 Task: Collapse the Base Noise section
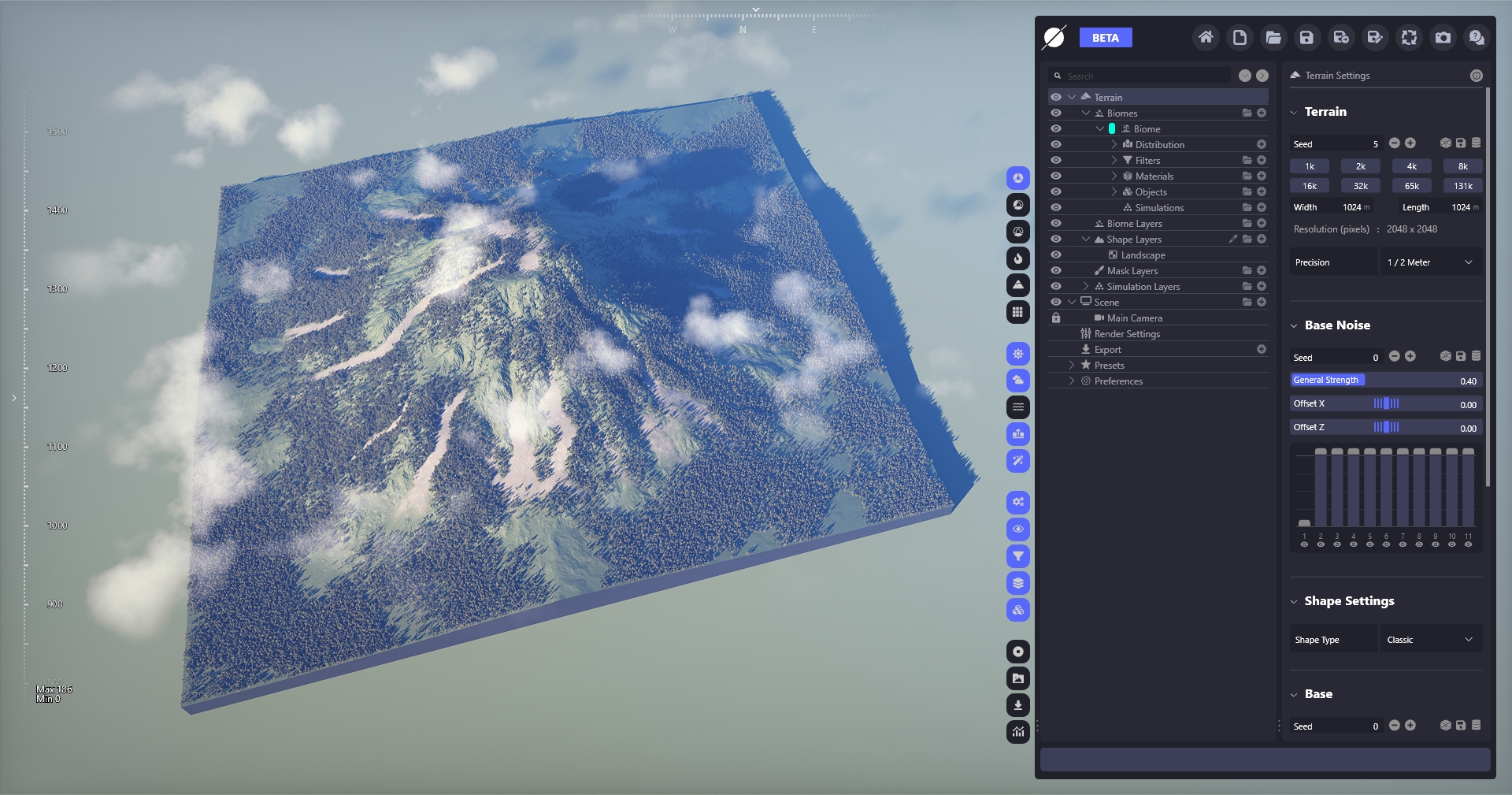pos(1294,325)
